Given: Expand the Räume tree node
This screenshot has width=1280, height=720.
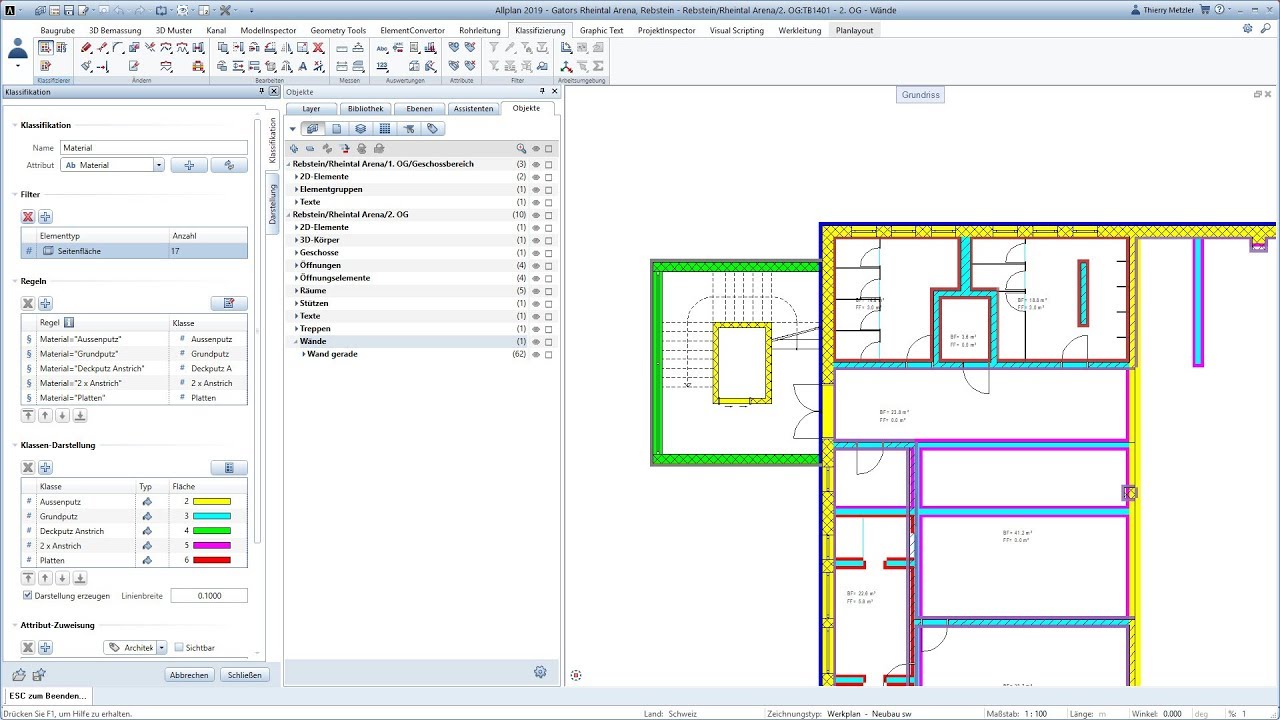Looking at the screenshot, I should click(x=296, y=291).
